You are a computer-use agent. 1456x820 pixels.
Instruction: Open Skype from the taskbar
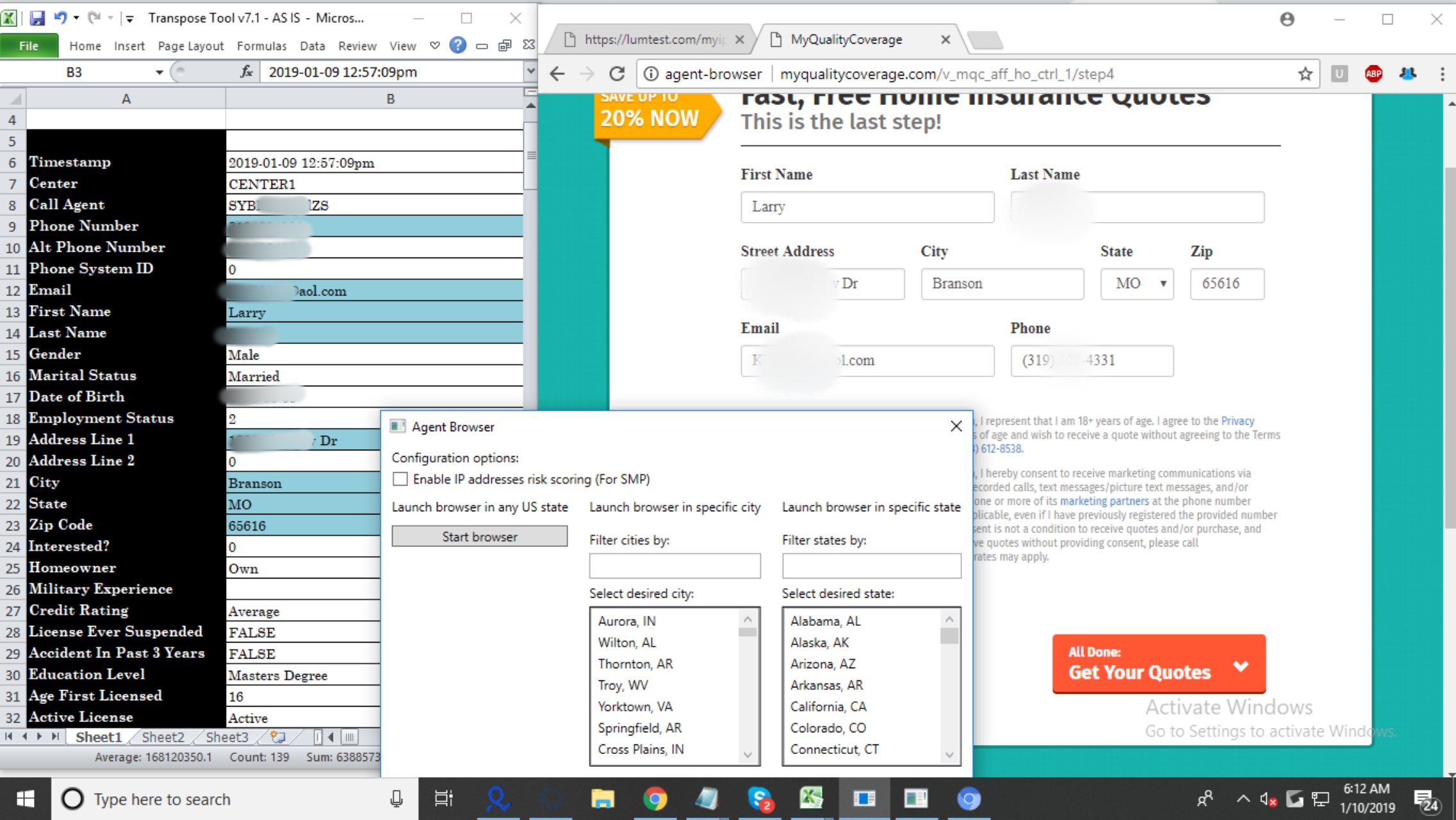pos(760,799)
